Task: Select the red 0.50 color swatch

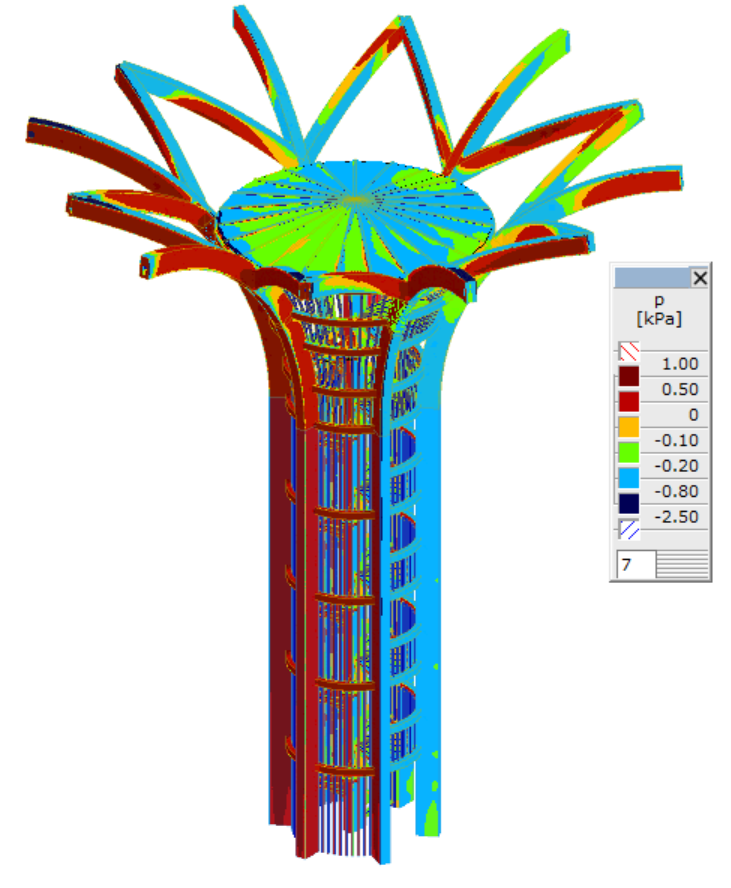Action: [629, 402]
